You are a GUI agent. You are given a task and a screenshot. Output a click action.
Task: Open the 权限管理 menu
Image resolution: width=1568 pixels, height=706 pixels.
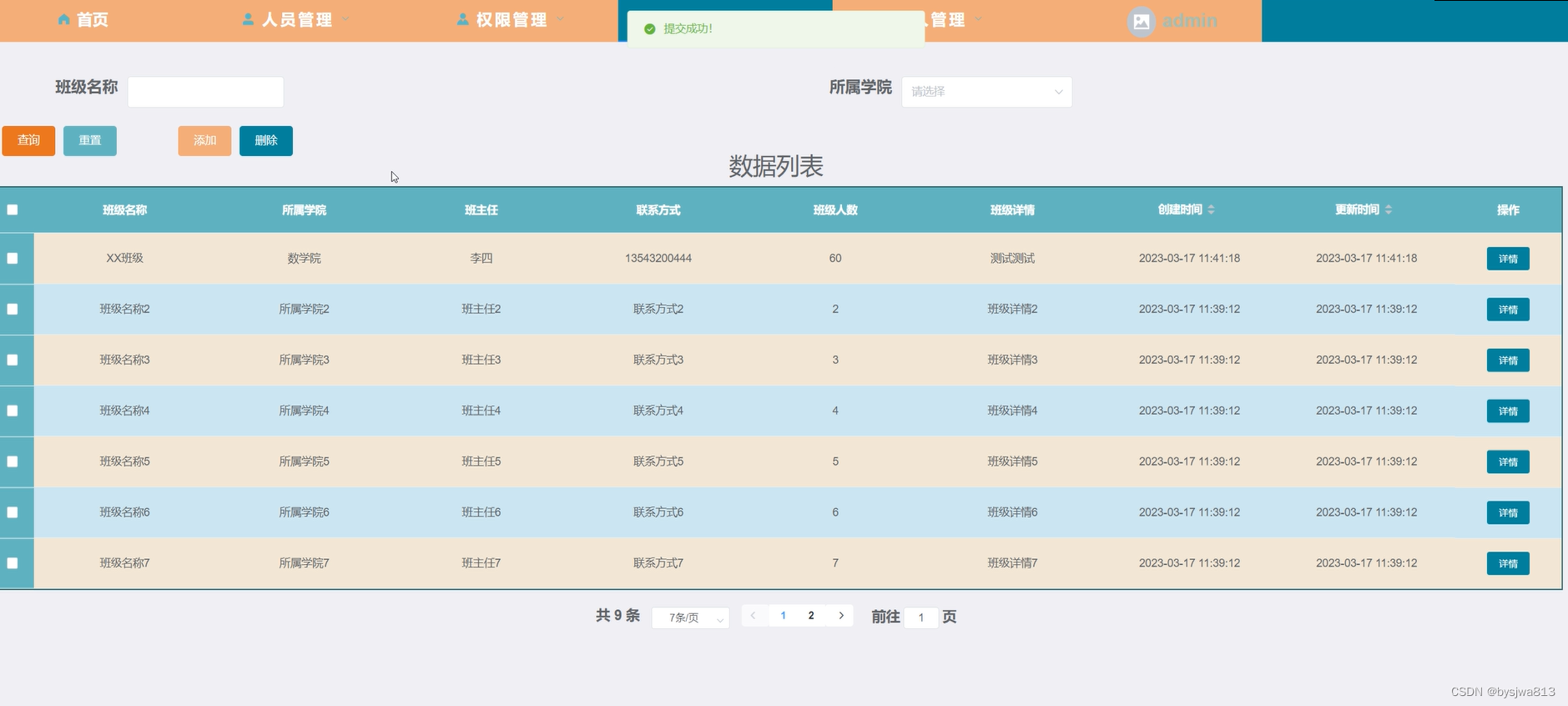pos(511,19)
